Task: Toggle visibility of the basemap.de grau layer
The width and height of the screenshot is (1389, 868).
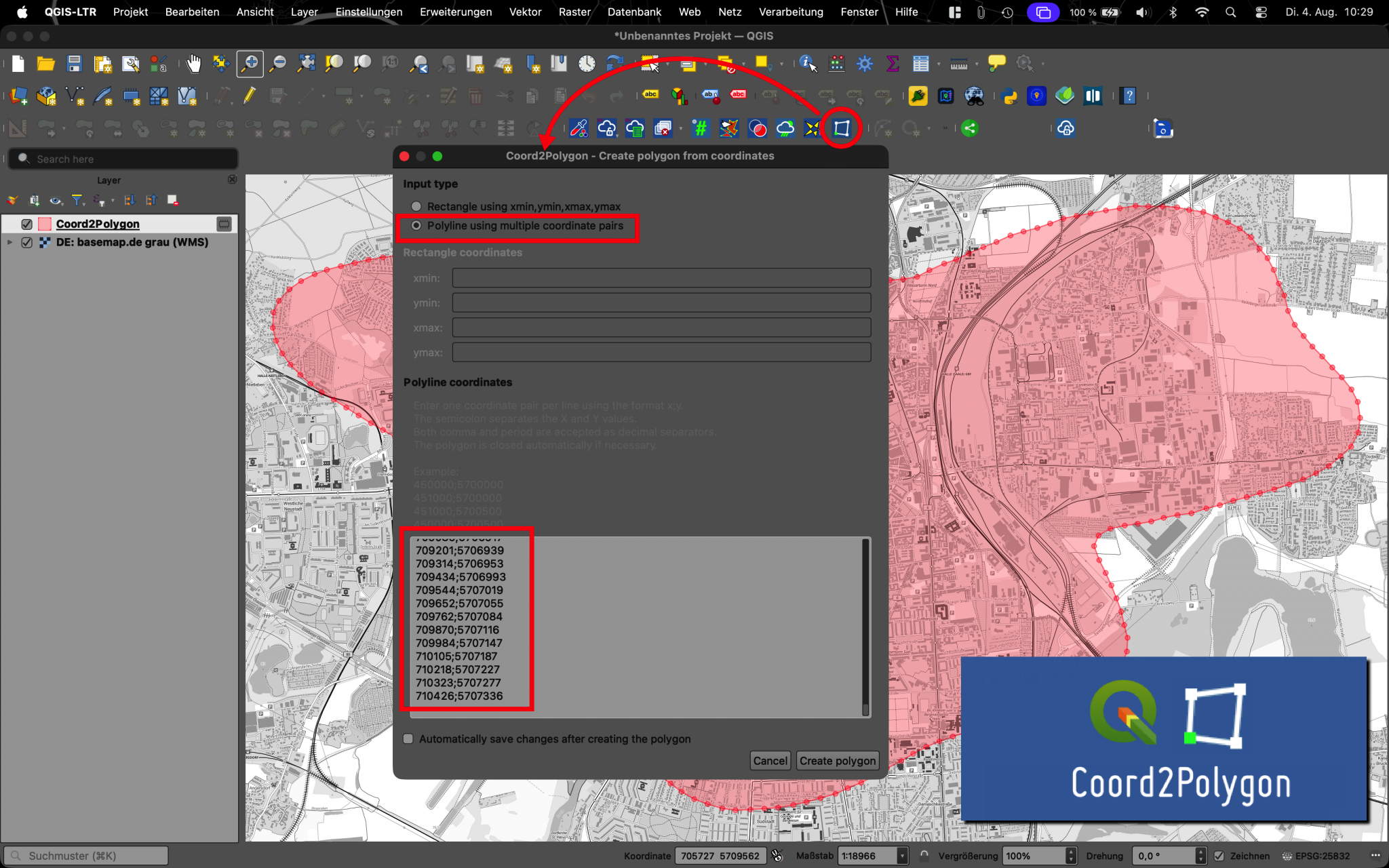Action: 27,242
